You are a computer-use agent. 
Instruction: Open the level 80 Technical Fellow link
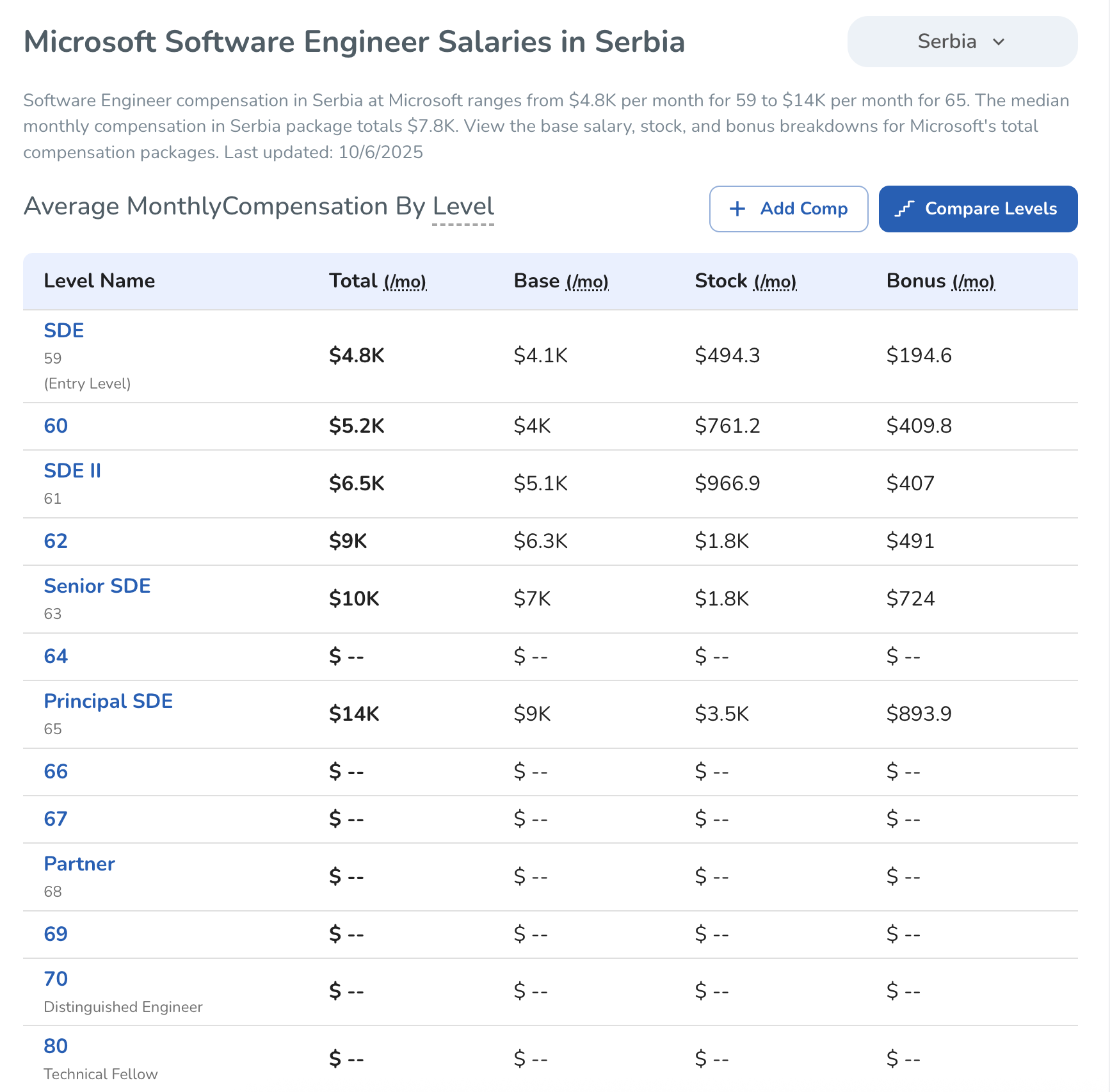click(x=56, y=1046)
